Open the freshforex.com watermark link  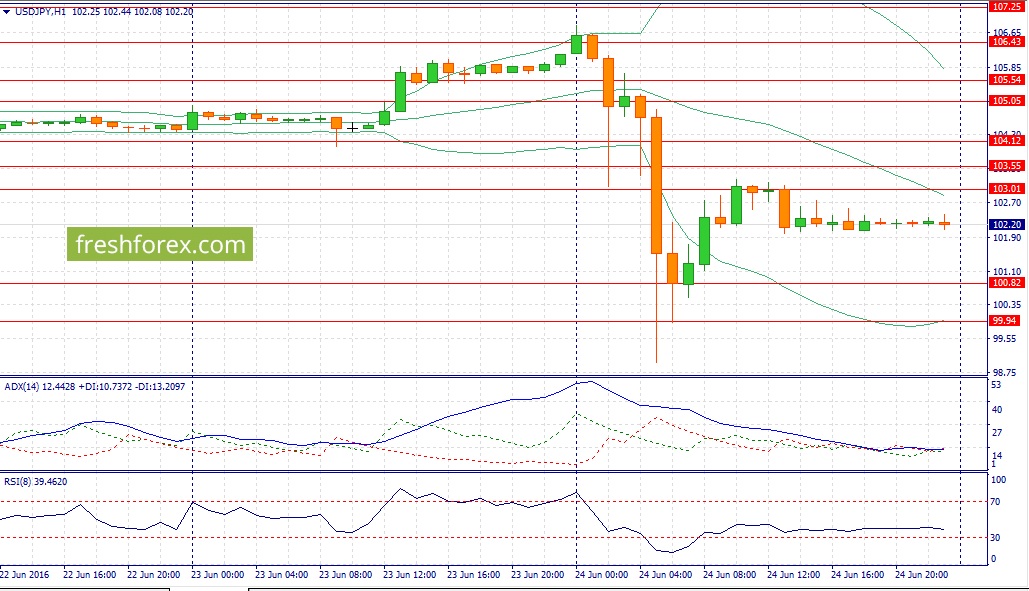click(159, 244)
